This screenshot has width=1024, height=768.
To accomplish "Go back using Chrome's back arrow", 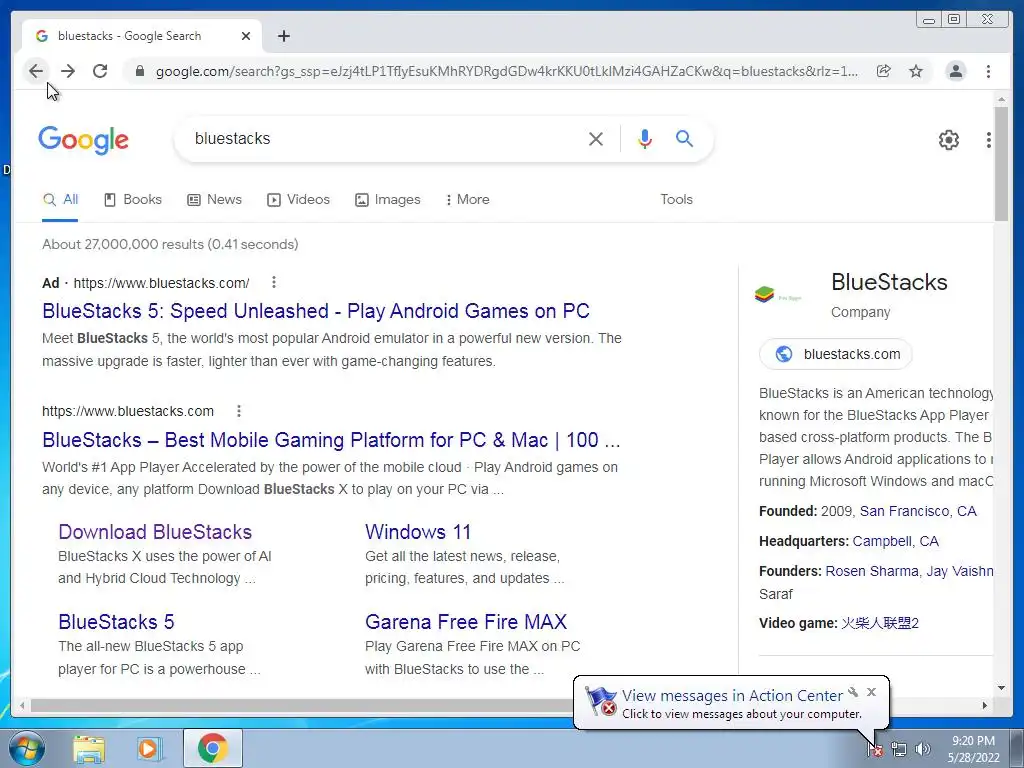I will click(36, 71).
